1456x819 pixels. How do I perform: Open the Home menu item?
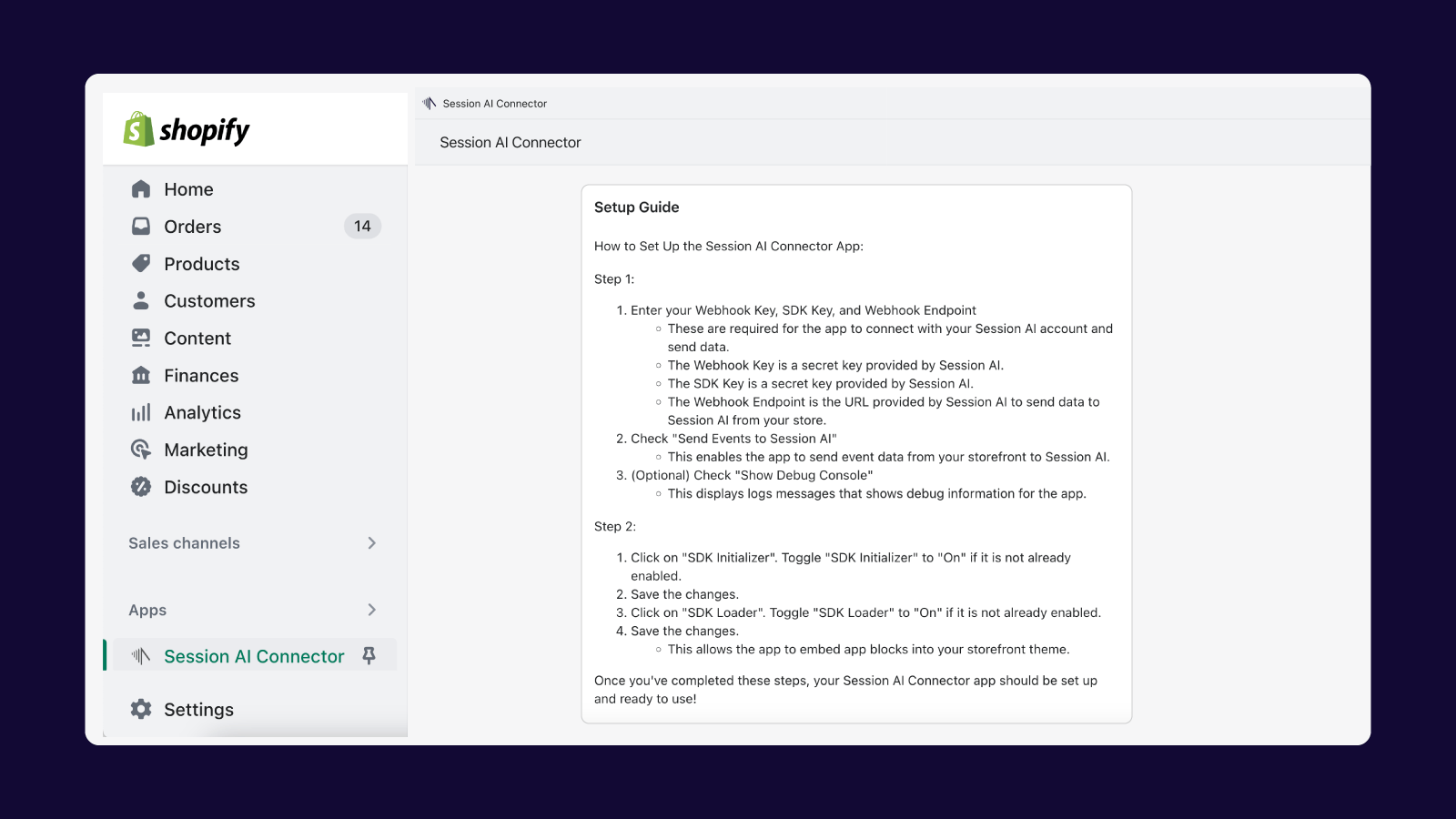pyautogui.click(x=188, y=189)
